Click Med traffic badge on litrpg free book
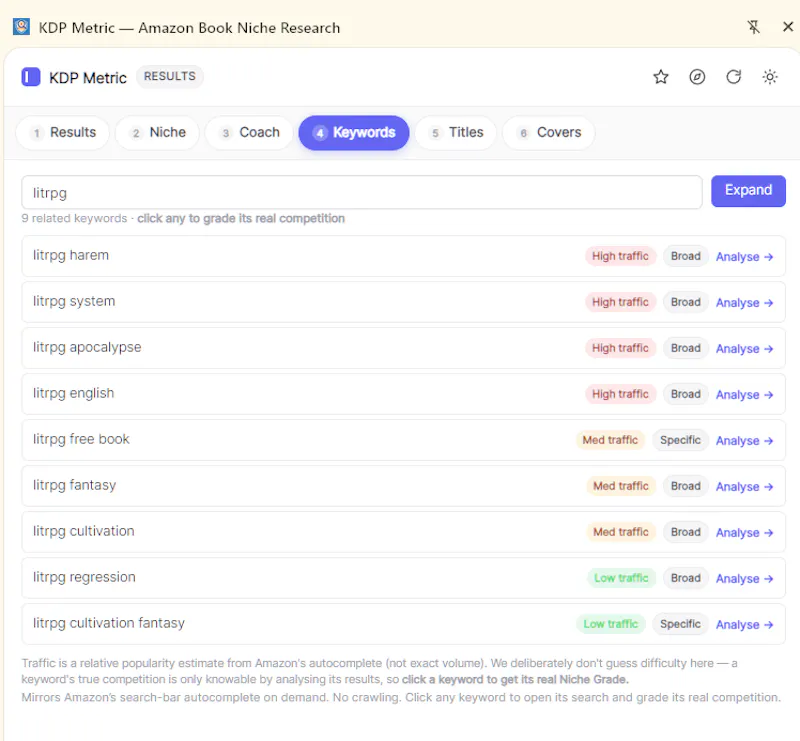The width and height of the screenshot is (800, 741). tap(610, 440)
